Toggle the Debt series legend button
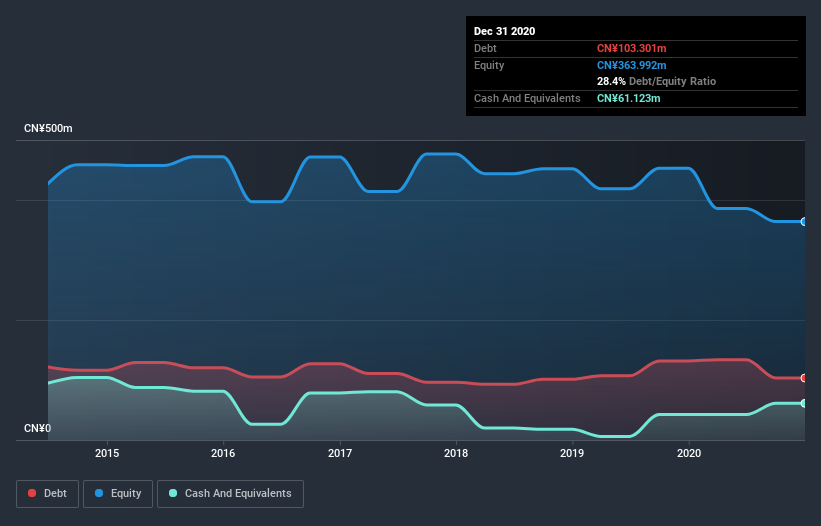 click(48, 494)
